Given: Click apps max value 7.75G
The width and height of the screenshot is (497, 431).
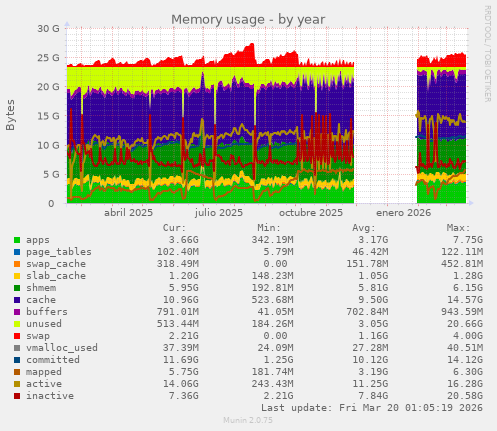Looking at the screenshot, I should (468, 240).
